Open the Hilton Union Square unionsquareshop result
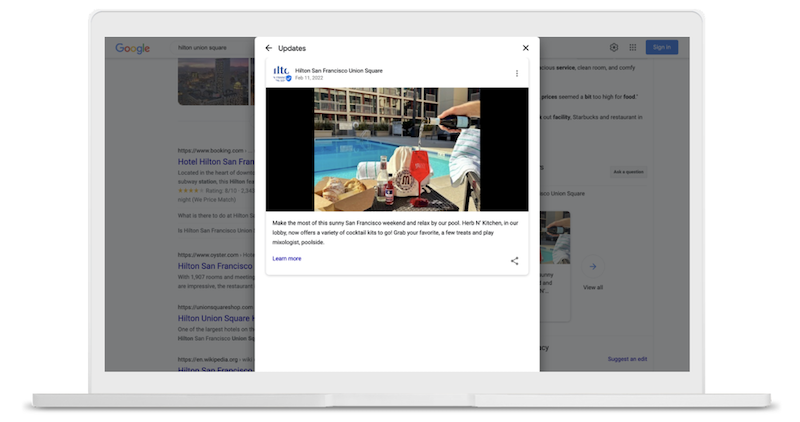This screenshot has width=800, height=422. [x=216, y=318]
